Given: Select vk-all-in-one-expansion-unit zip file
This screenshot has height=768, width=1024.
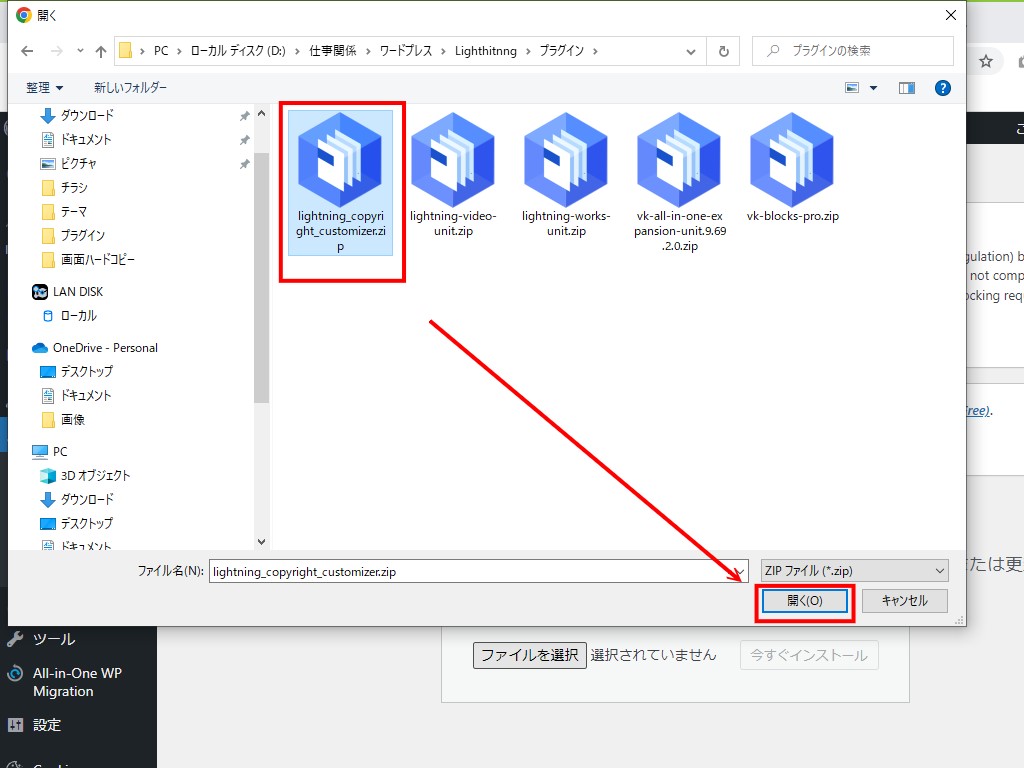Looking at the screenshot, I should click(679, 183).
